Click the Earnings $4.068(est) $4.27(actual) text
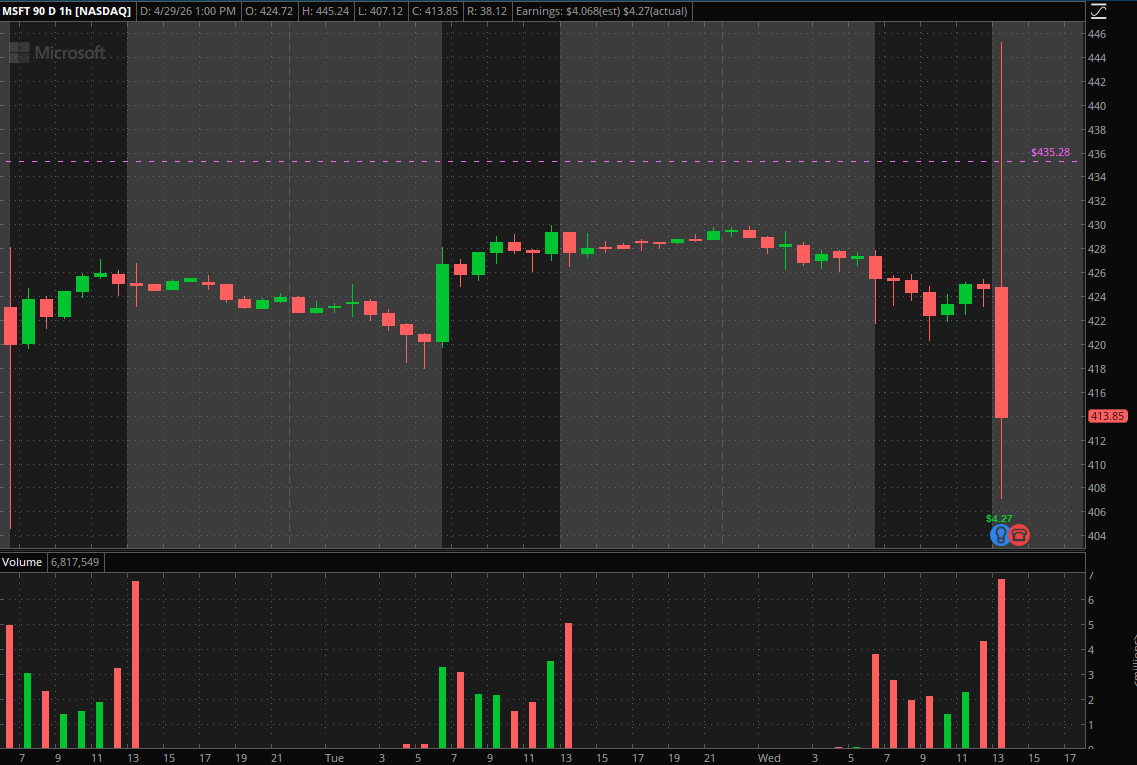 [x=601, y=11]
